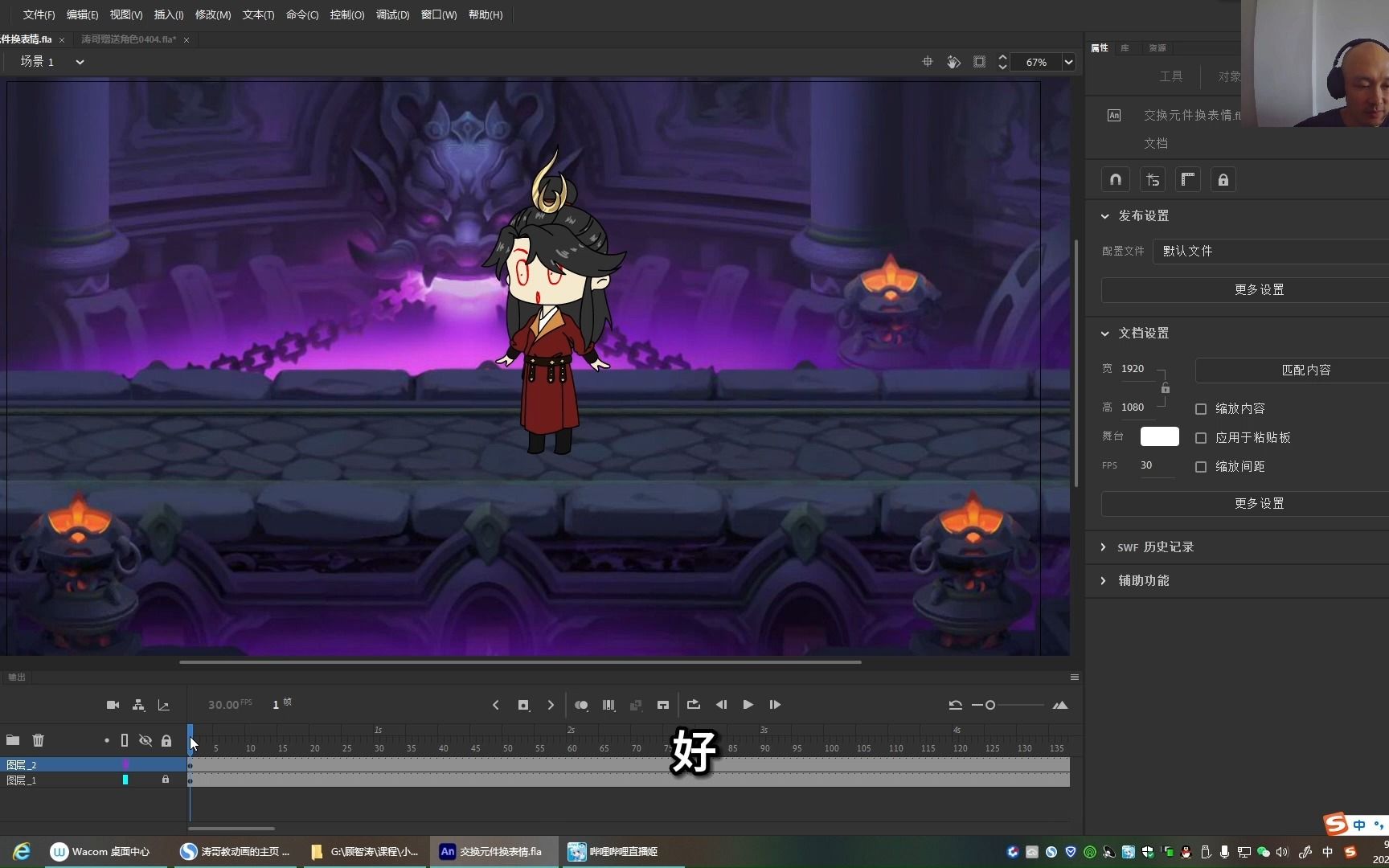This screenshot has height=868, width=1389.
Task: Toggle the rulers icon in properties
Action: click(x=1188, y=180)
